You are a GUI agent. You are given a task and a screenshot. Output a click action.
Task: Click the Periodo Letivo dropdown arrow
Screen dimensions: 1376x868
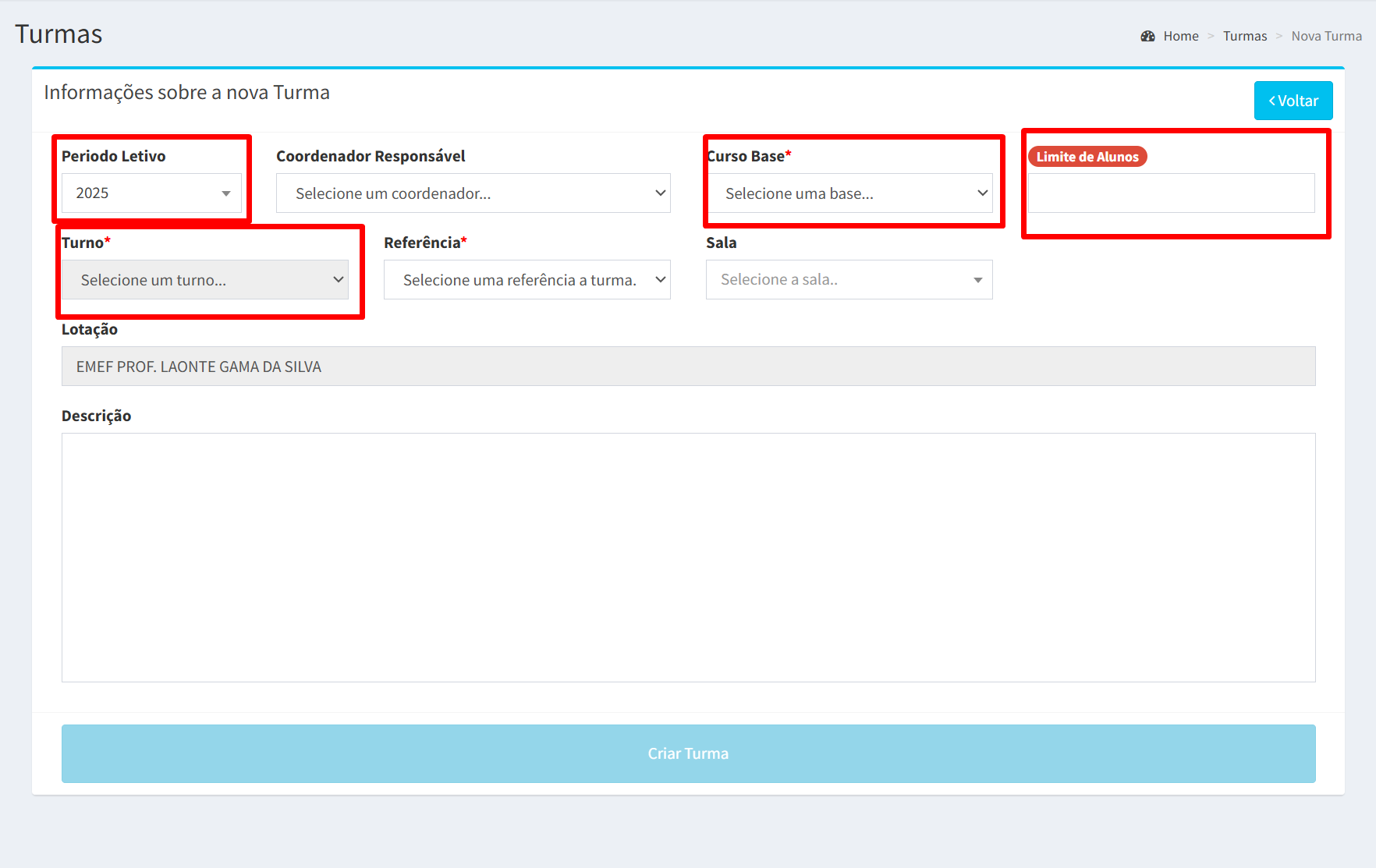click(226, 193)
